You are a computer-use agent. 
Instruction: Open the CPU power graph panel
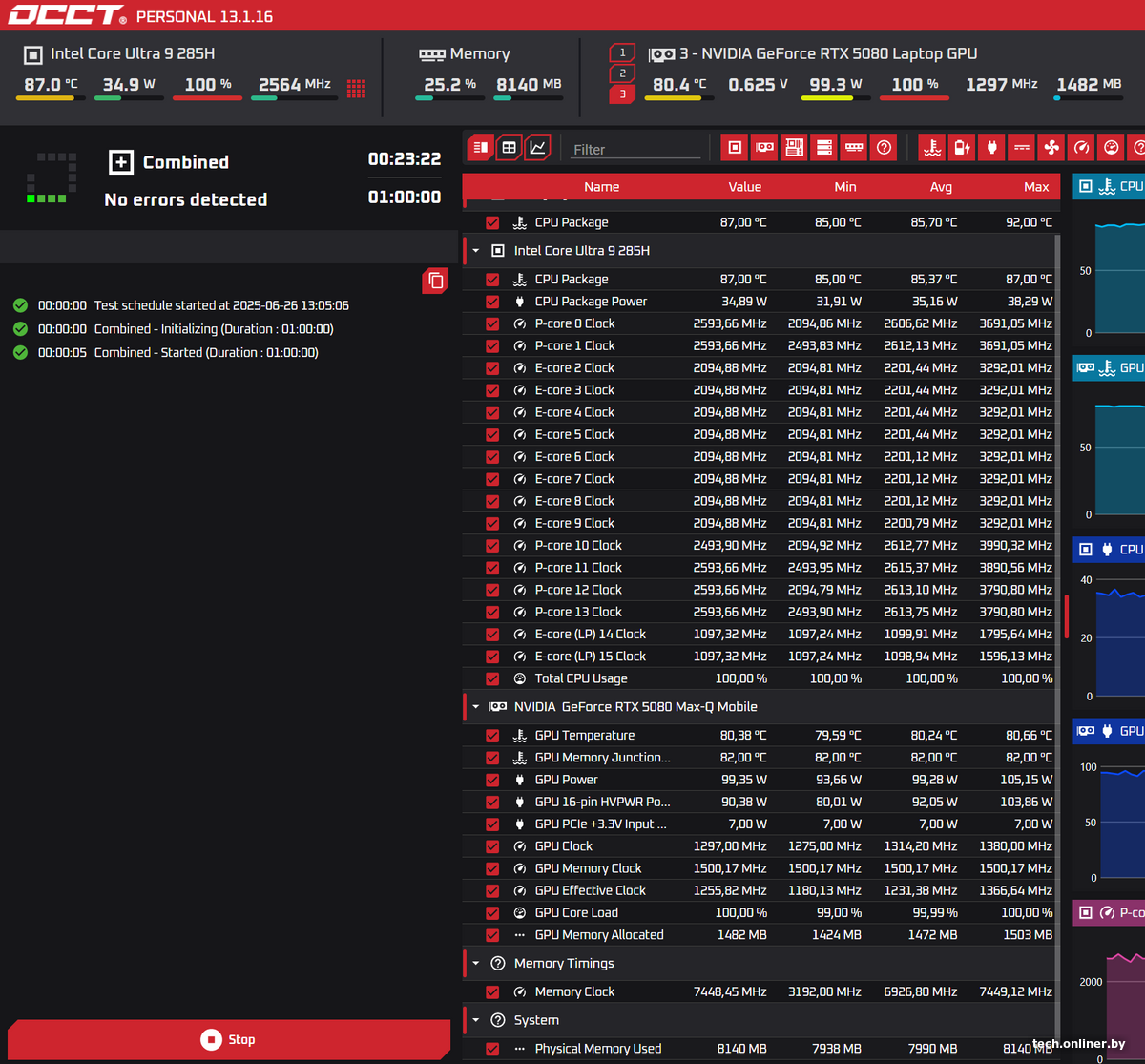[x=1110, y=549]
